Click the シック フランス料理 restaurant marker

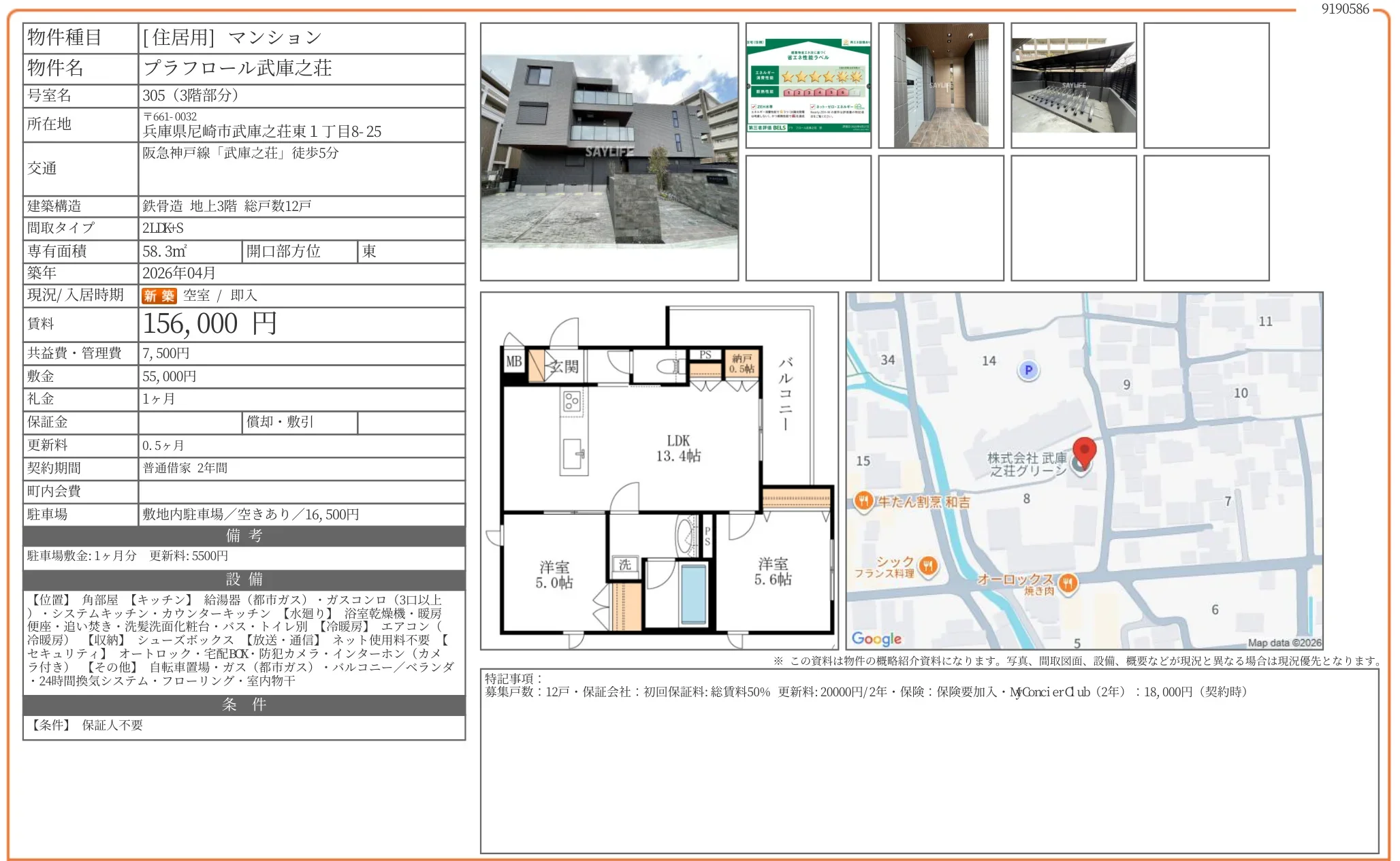coord(928,566)
